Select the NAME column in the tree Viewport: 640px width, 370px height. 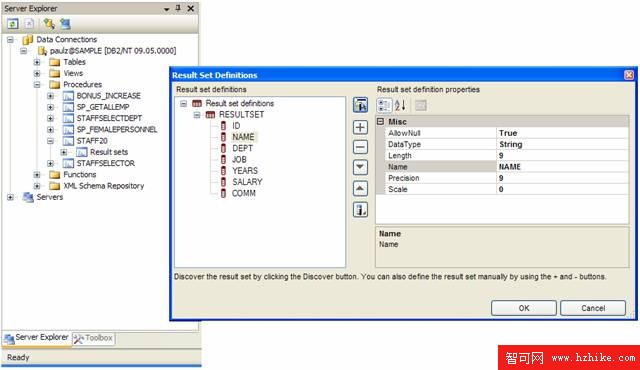[x=243, y=137]
